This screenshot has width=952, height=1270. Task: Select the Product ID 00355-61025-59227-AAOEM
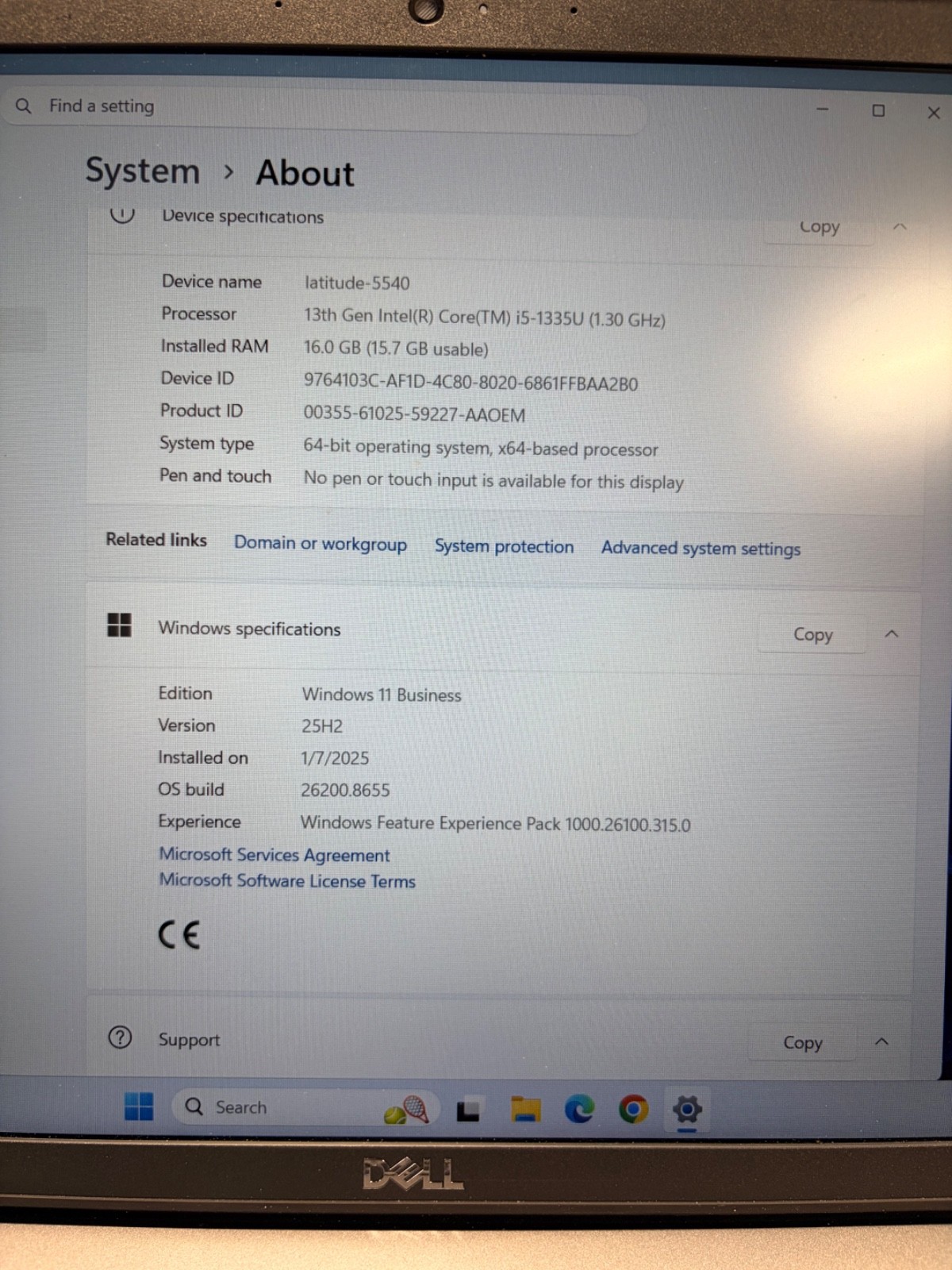[414, 414]
